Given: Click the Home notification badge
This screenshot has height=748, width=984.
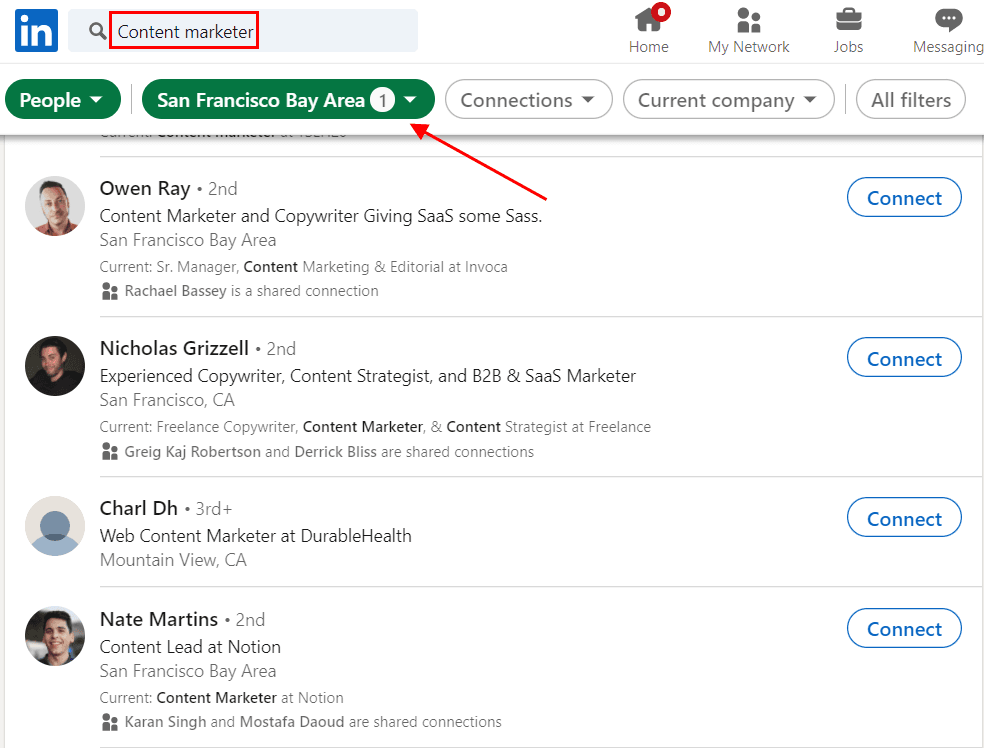Looking at the screenshot, I should [x=660, y=12].
